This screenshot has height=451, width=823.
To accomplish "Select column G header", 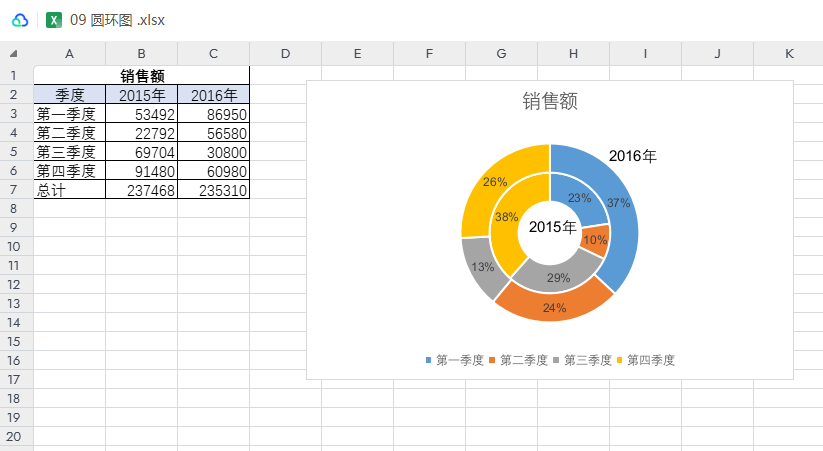I will 501,54.
